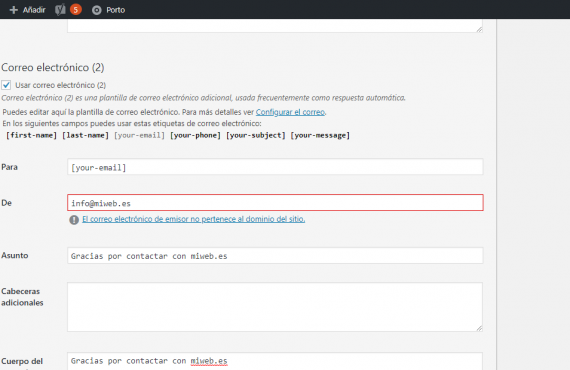Focus the De field containing info@miweb.es

tap(275, 202)
